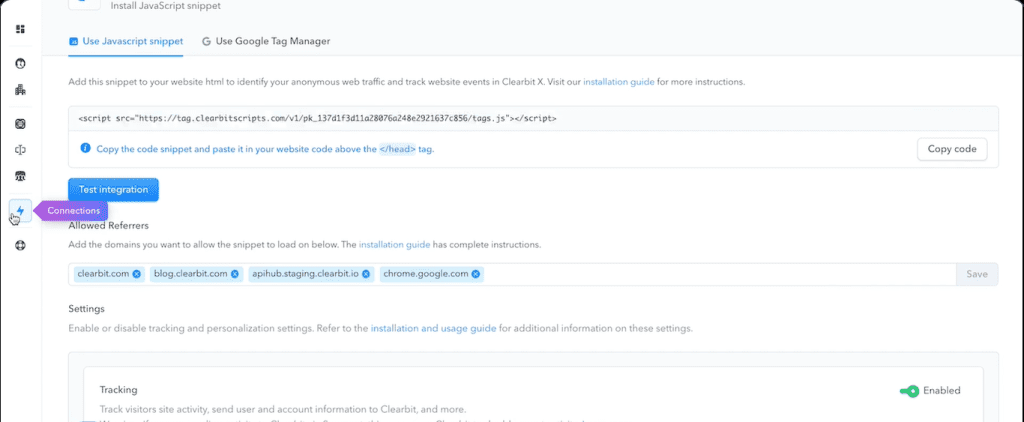
Task: Click the Connections tooltip label
Action: pyautogui.click(x=74, y=211)
